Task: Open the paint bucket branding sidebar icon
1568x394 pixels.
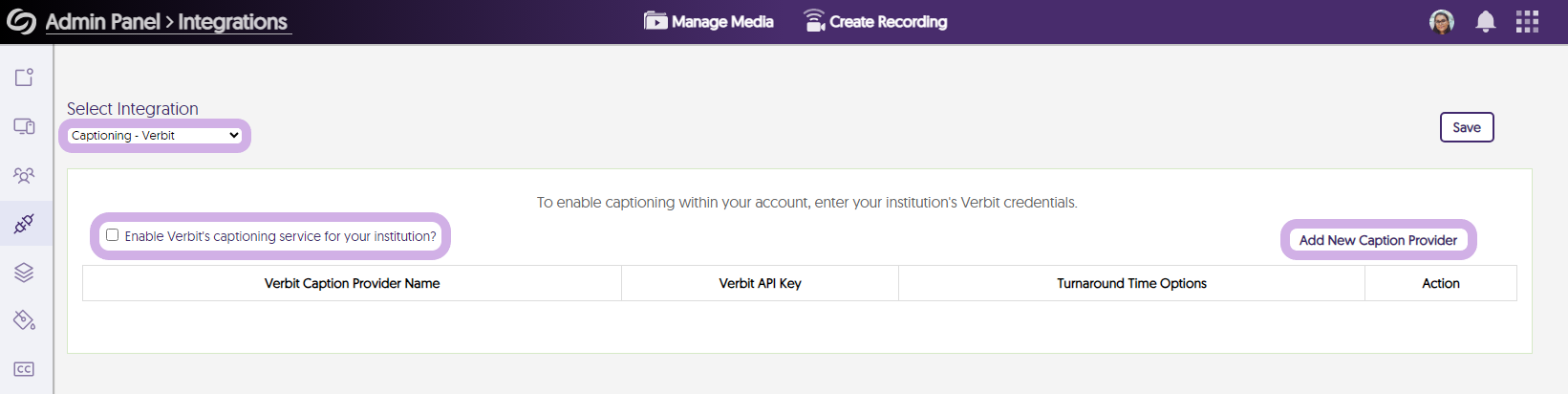Action: pyautogui.click(x=24, y=320)
